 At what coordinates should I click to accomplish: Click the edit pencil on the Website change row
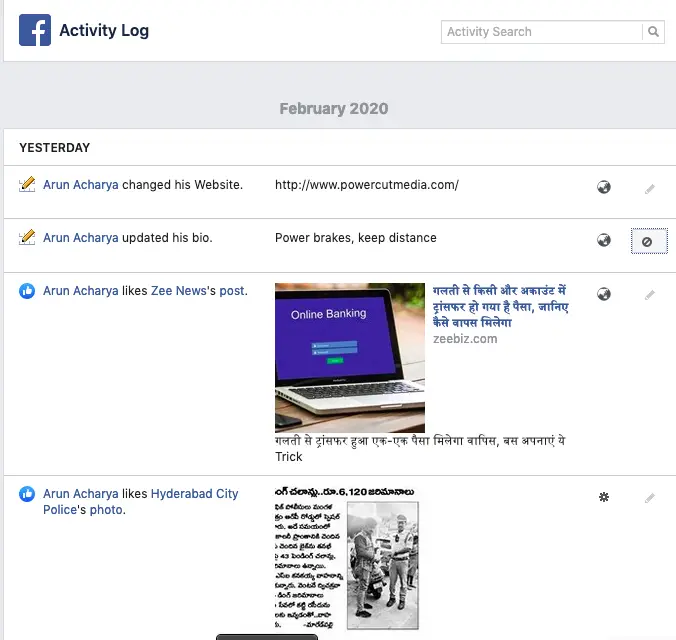pyautogui.click(x=650, y=189)
